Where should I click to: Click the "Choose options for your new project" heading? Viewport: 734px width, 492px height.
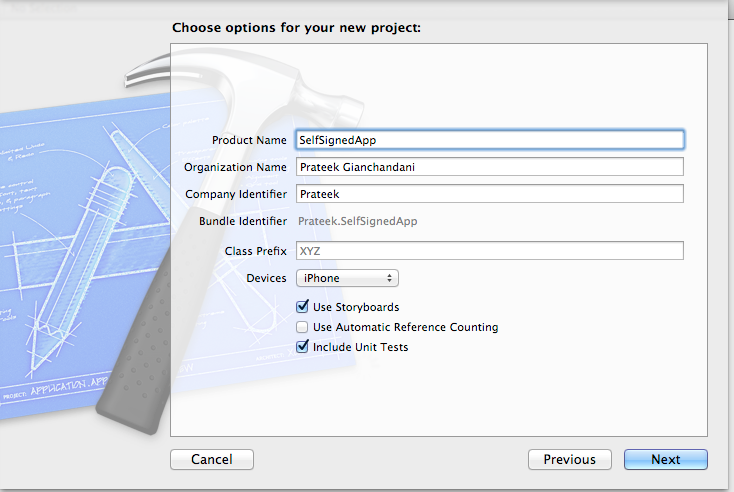[x=296, y=27]
